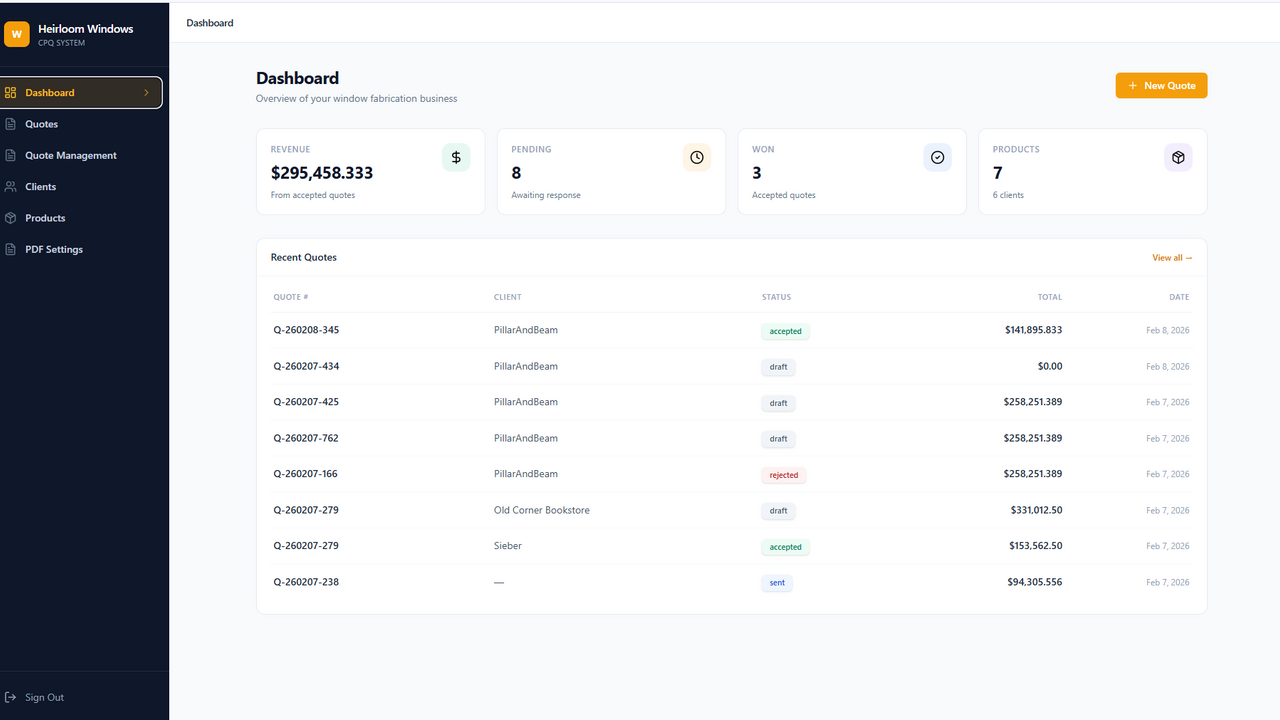This screenshot has height=720, width=1280.
Task: Click the $94,305.556 total
Action: [1035, 582]
